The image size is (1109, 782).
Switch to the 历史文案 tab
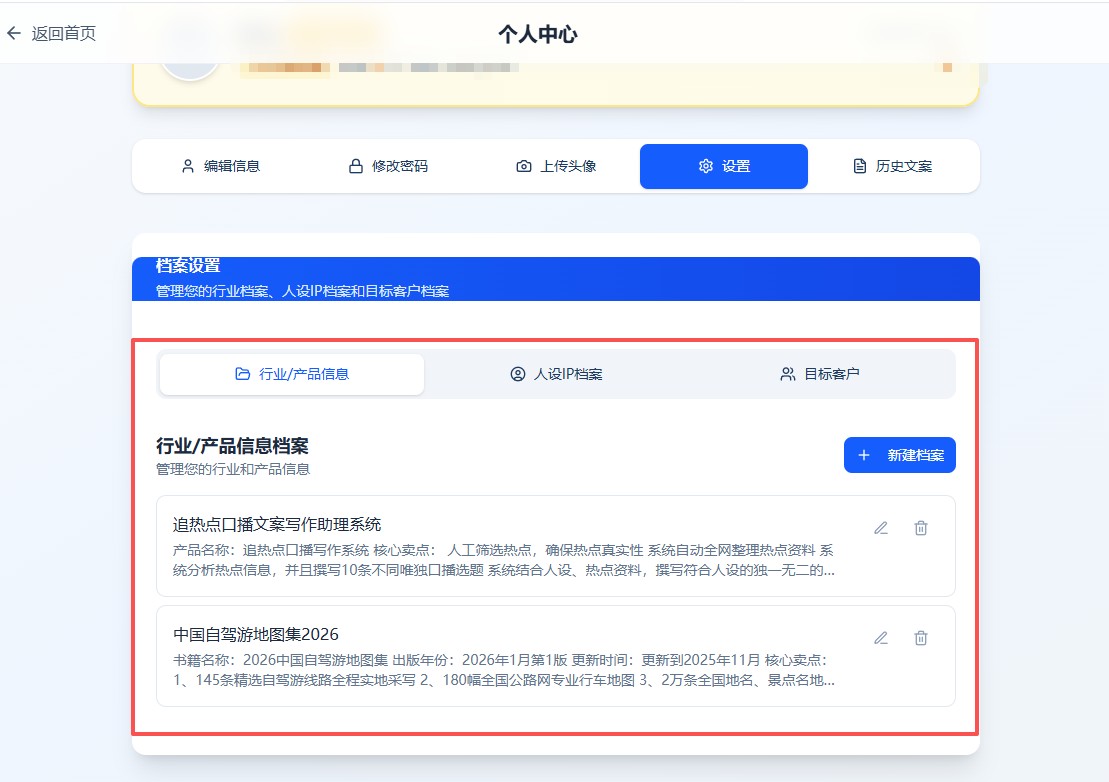tap(892, 166)
